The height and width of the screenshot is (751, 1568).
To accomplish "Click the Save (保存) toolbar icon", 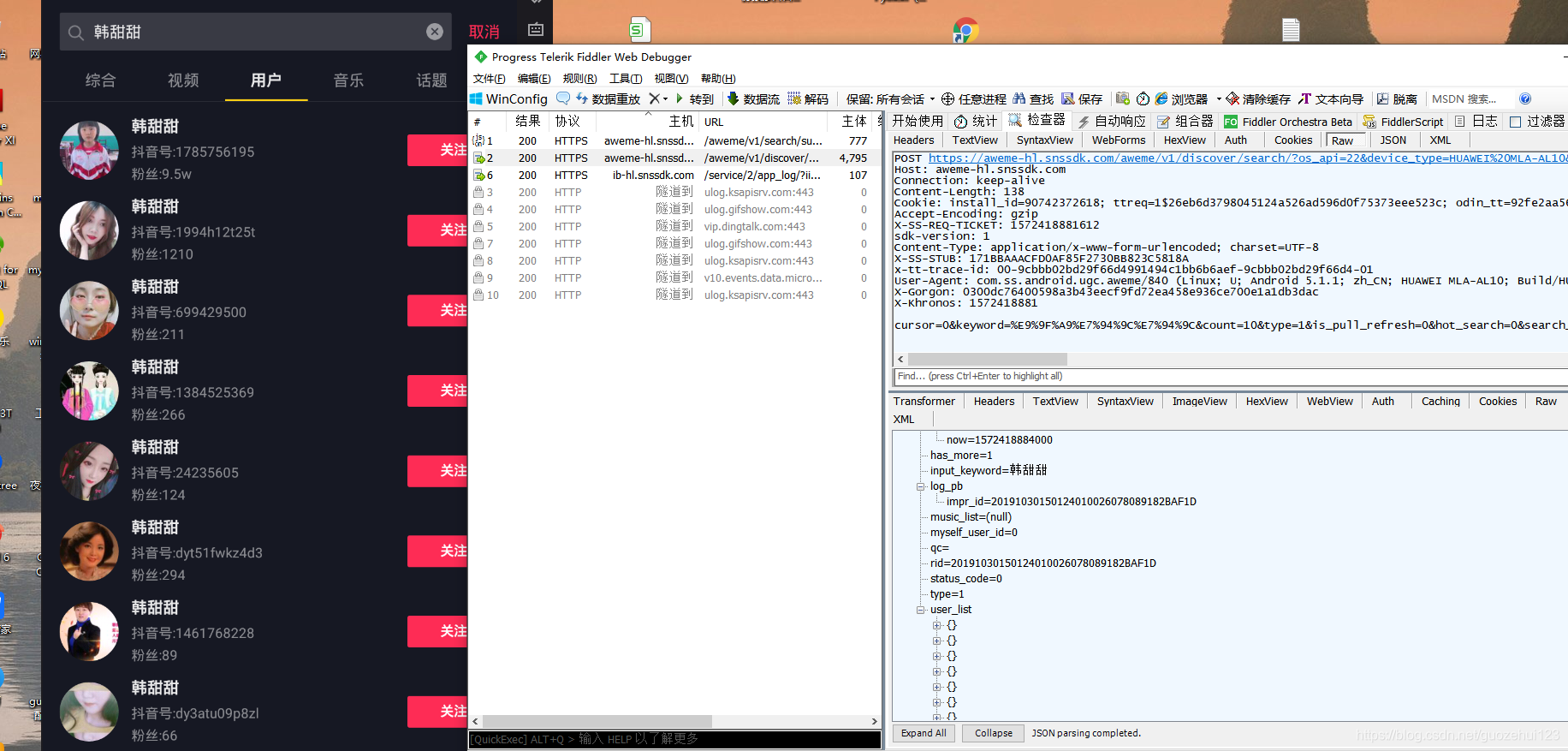I will pos(1068,98).
